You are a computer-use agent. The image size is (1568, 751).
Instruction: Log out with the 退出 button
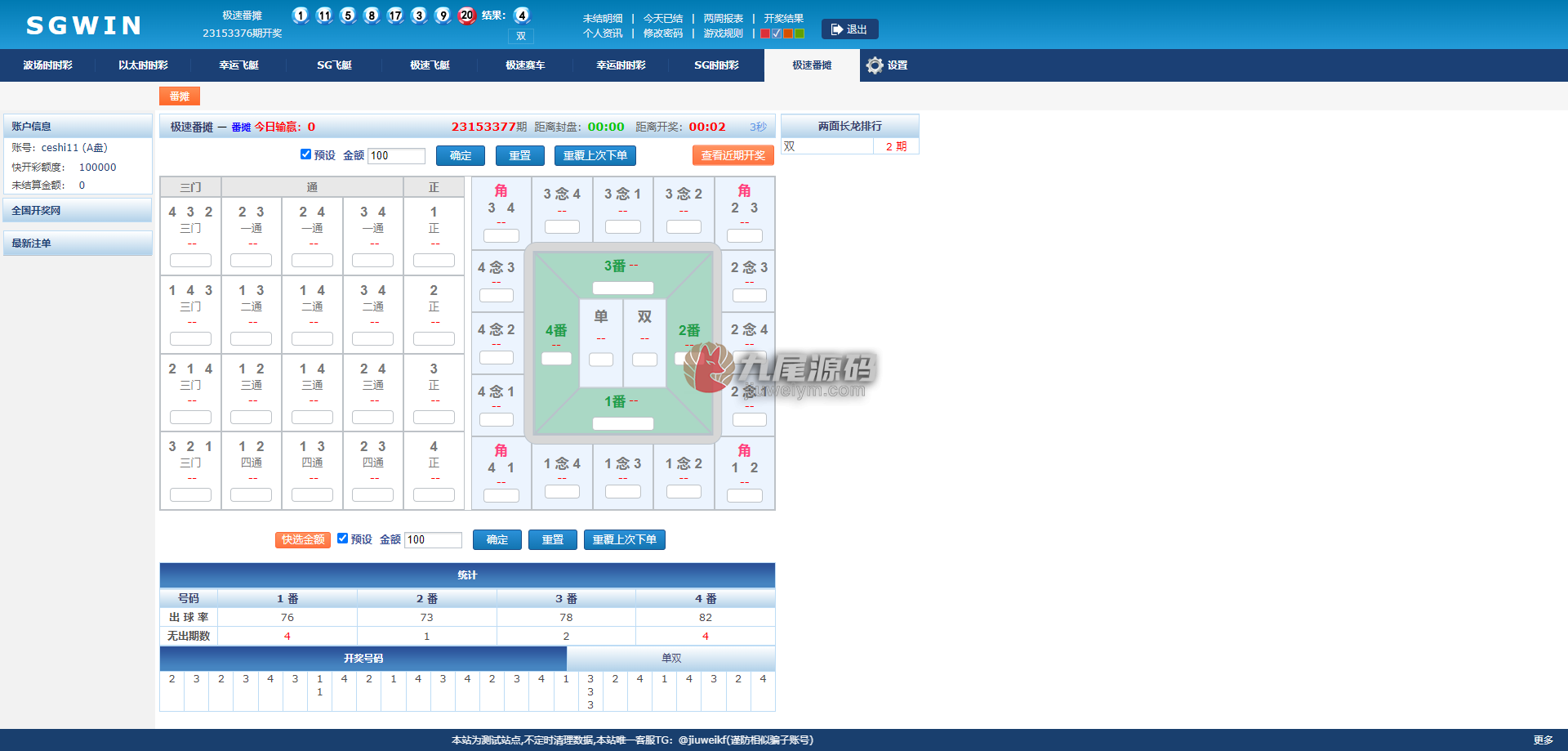849,29
